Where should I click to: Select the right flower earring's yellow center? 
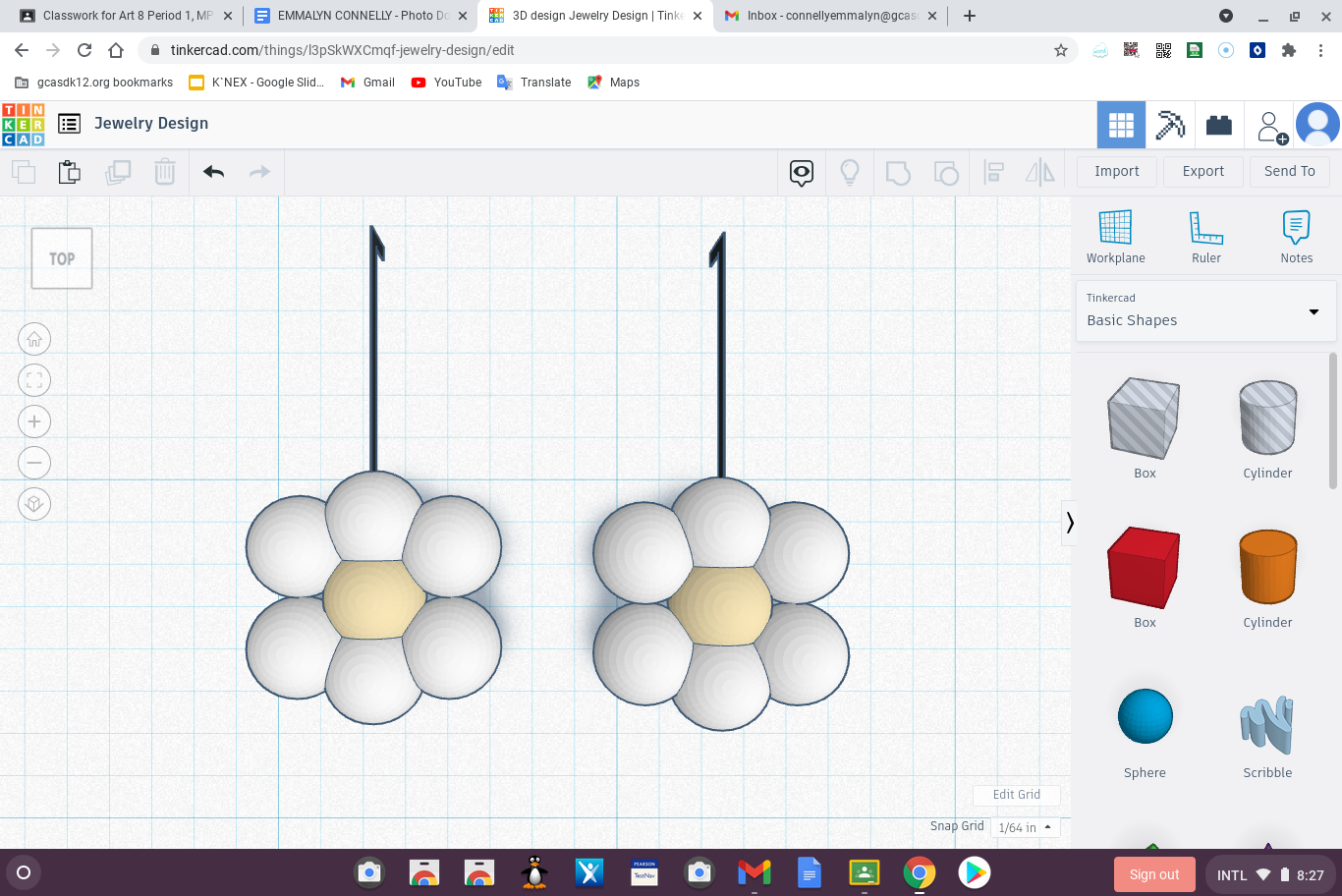point(722,604)
